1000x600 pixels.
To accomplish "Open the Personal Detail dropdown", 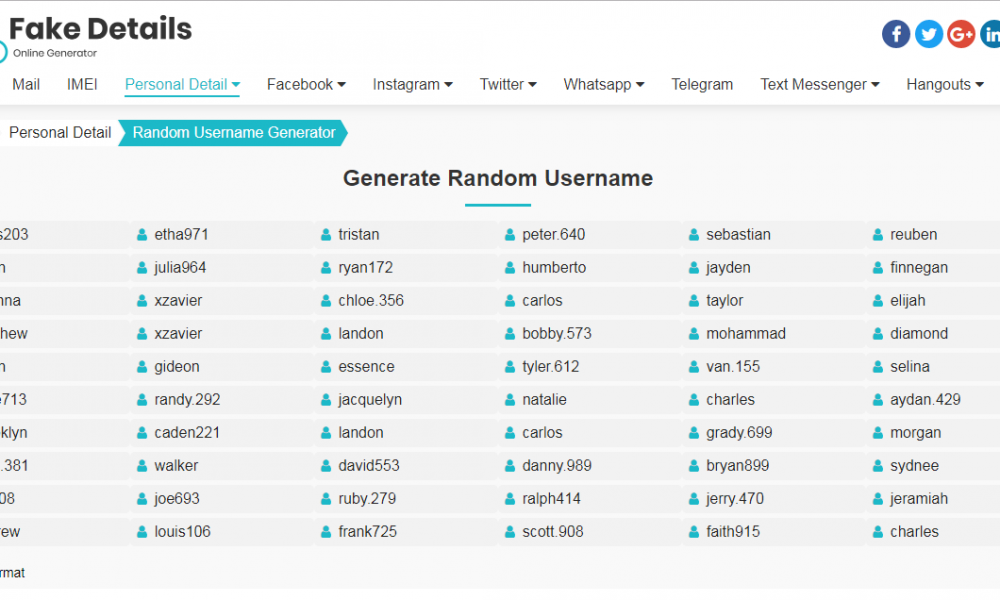I will click(182, 85).
